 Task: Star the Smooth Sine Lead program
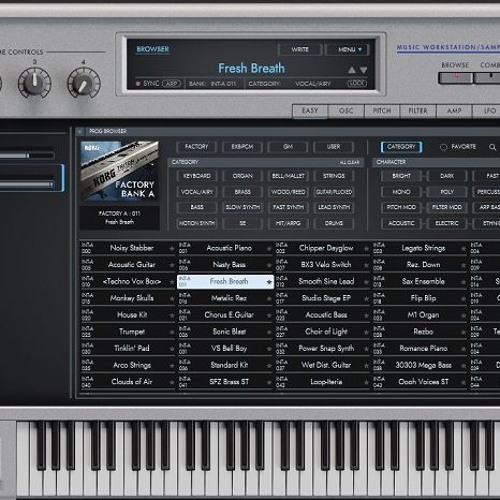366,282
